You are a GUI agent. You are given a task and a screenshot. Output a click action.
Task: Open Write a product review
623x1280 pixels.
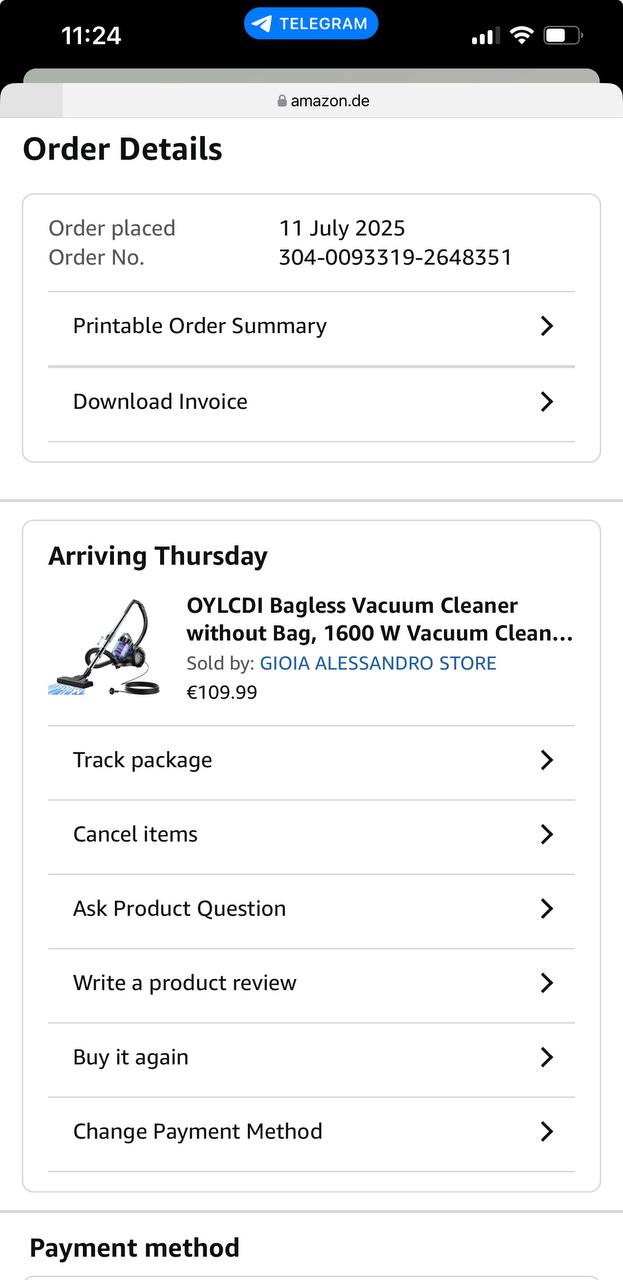[185, 983]
